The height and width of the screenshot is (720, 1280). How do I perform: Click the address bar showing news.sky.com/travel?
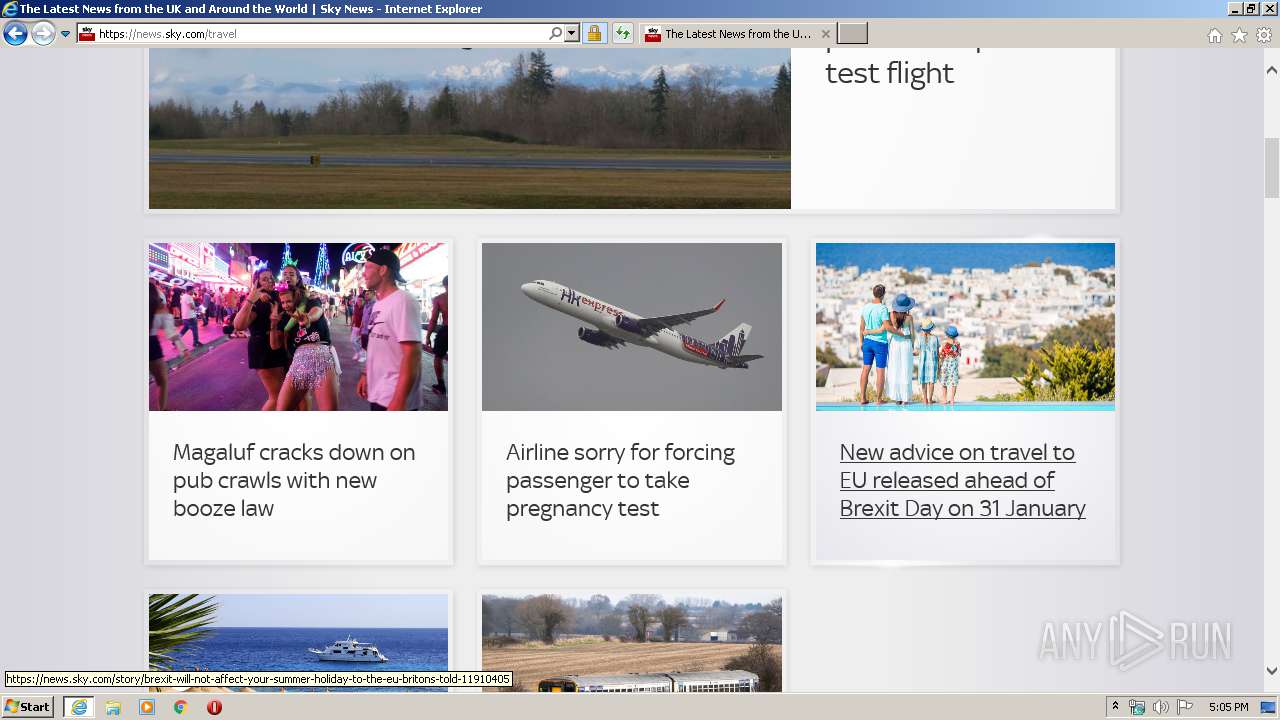click(312, 34)
